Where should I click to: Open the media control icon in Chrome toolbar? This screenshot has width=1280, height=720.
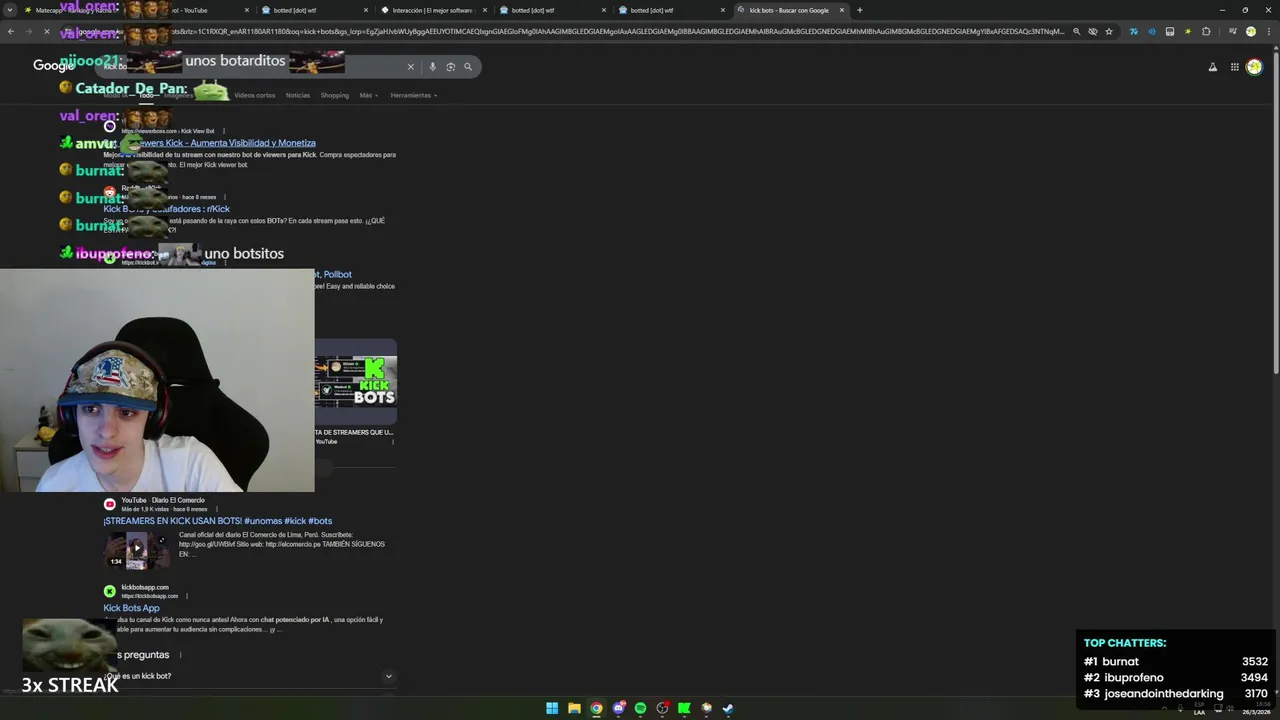[1231, 31]
